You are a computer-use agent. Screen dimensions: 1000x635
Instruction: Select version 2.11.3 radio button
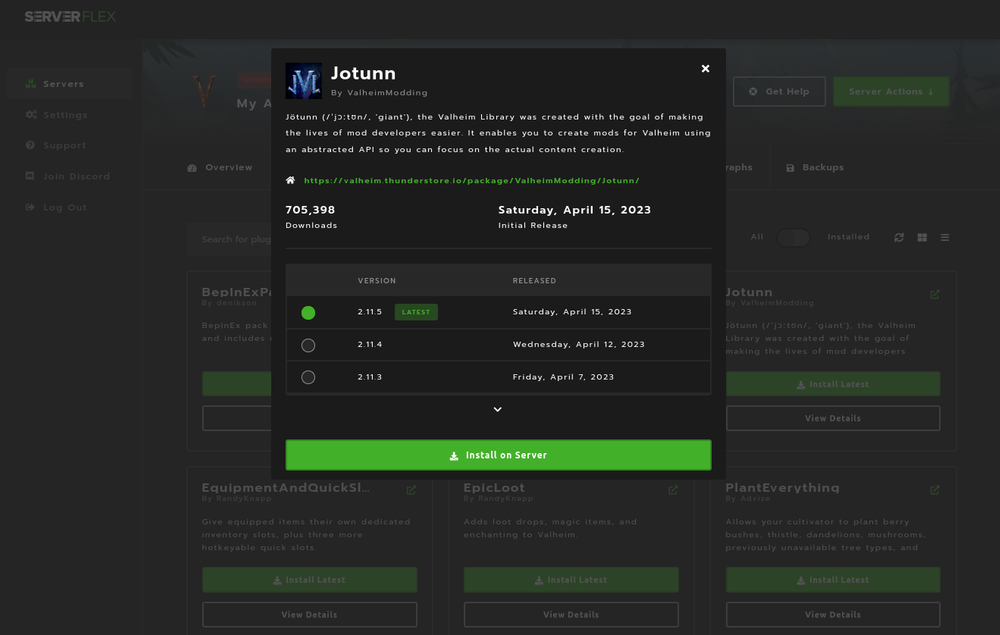click(308, 377)
